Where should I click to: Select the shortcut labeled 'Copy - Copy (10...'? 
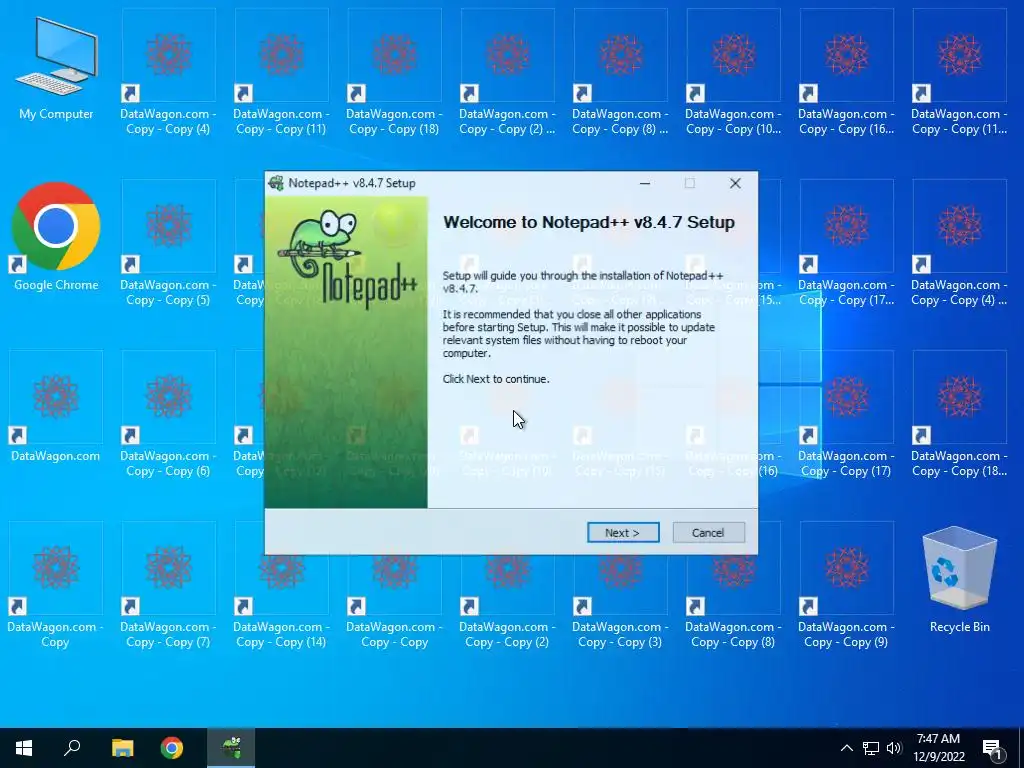(x=733, y=72)
